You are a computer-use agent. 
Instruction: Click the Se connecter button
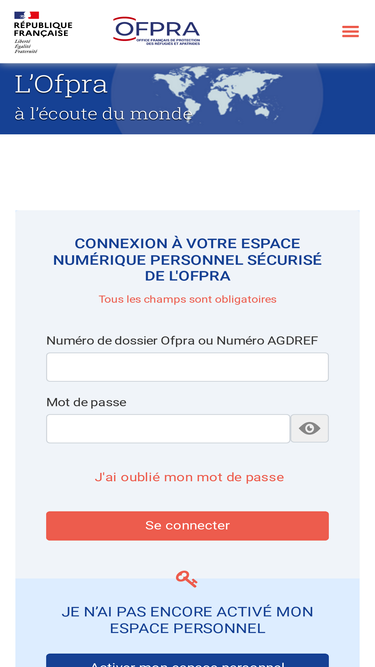pos(188,526)
